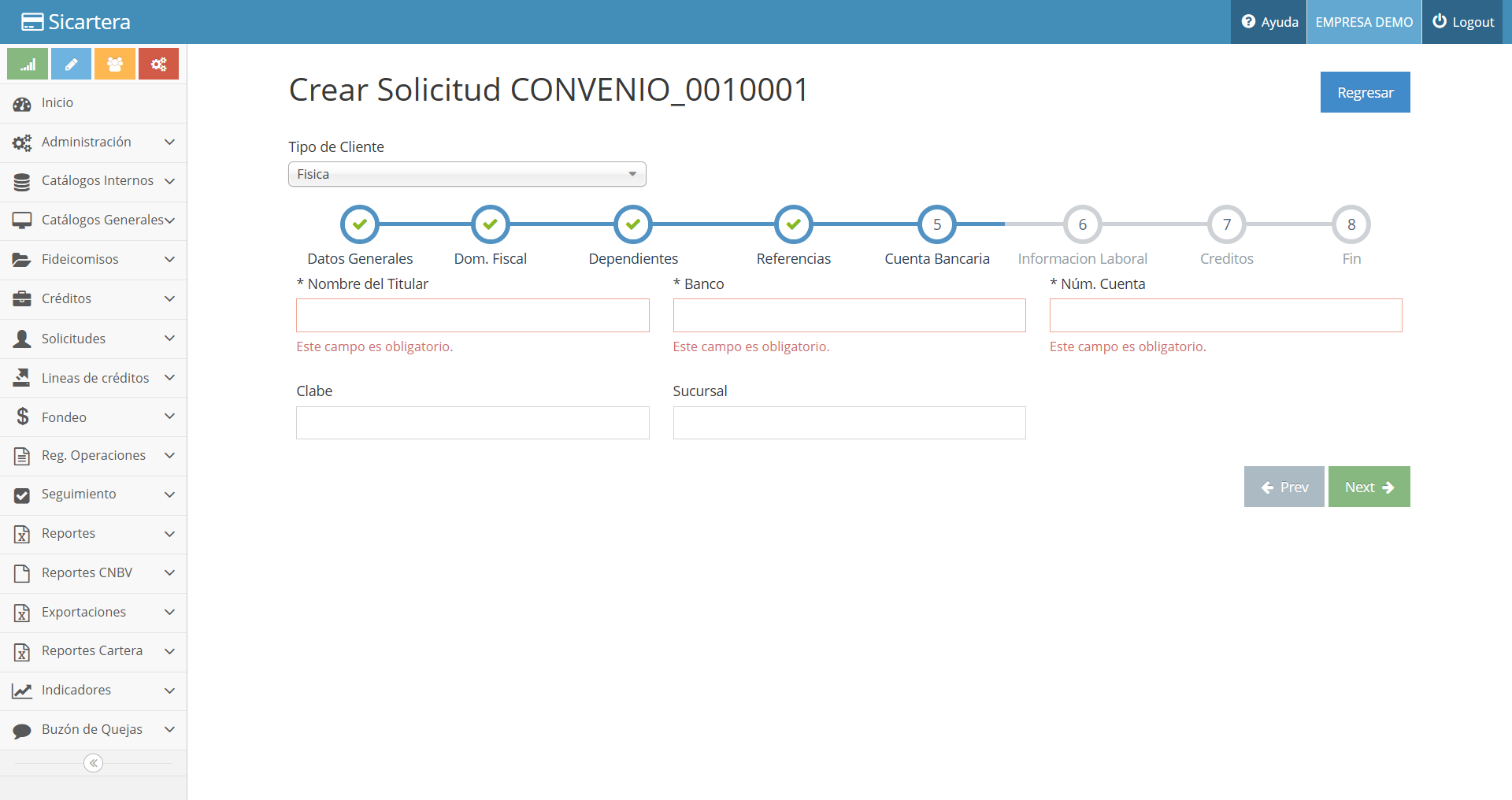Click the Sicartera logo card icon
Screen dimensions: 1512x800
[32, 22]
